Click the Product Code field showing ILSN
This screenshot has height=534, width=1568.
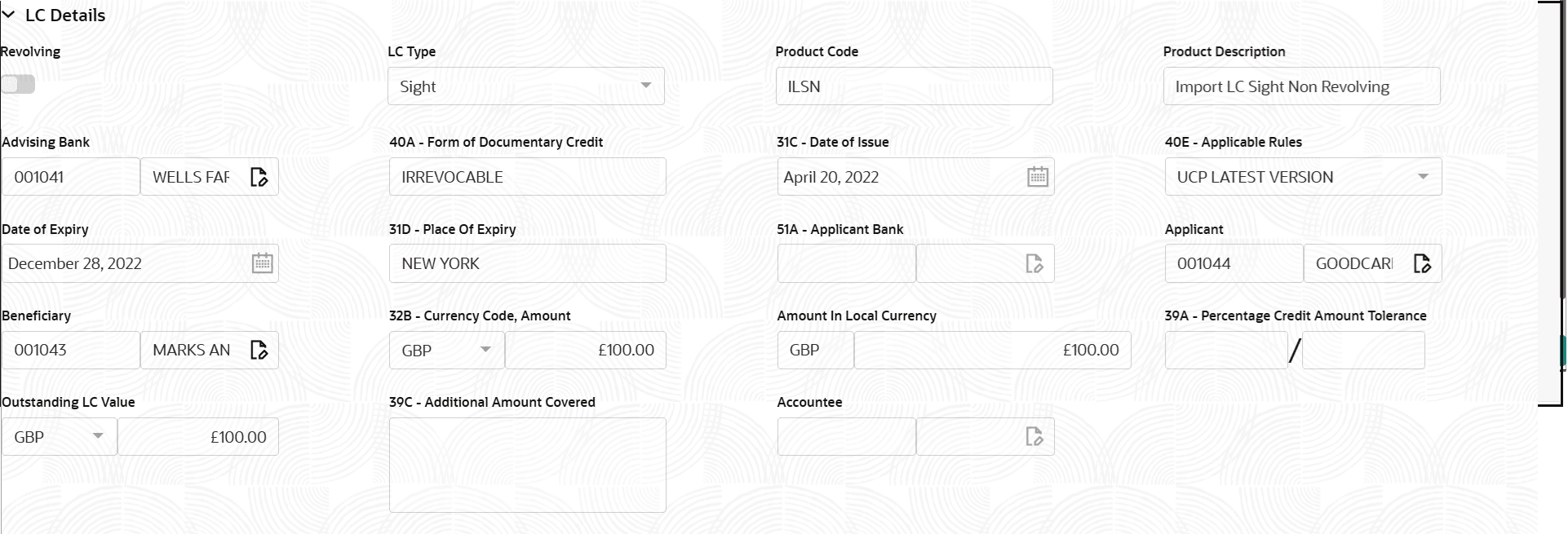914,86
